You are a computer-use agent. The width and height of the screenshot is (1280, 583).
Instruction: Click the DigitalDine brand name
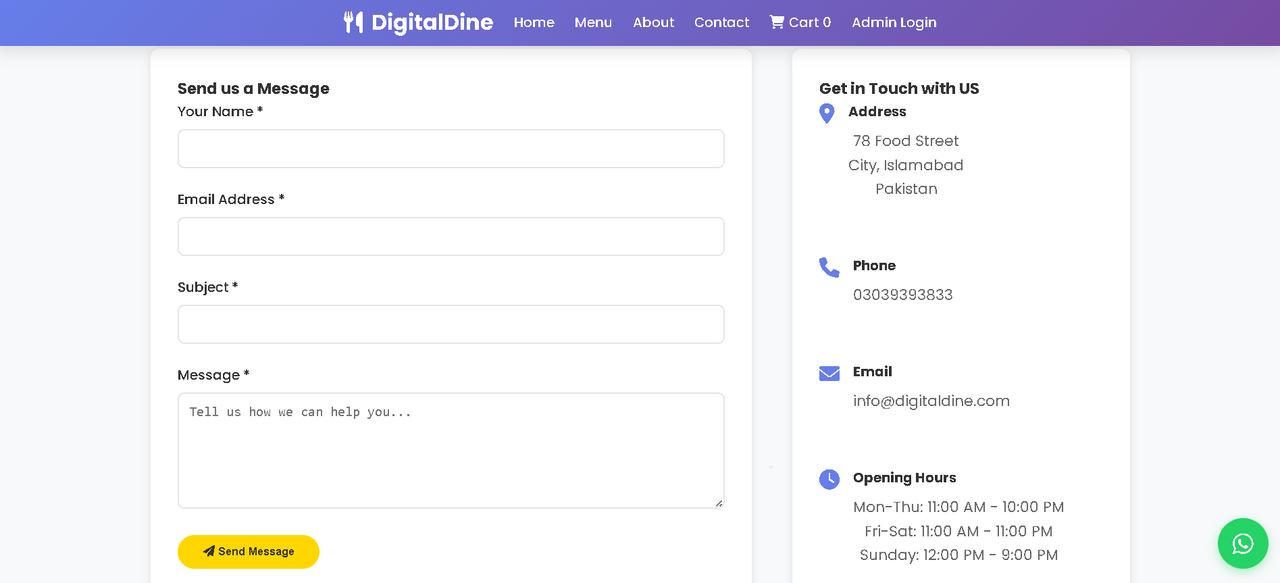point(432,22)
